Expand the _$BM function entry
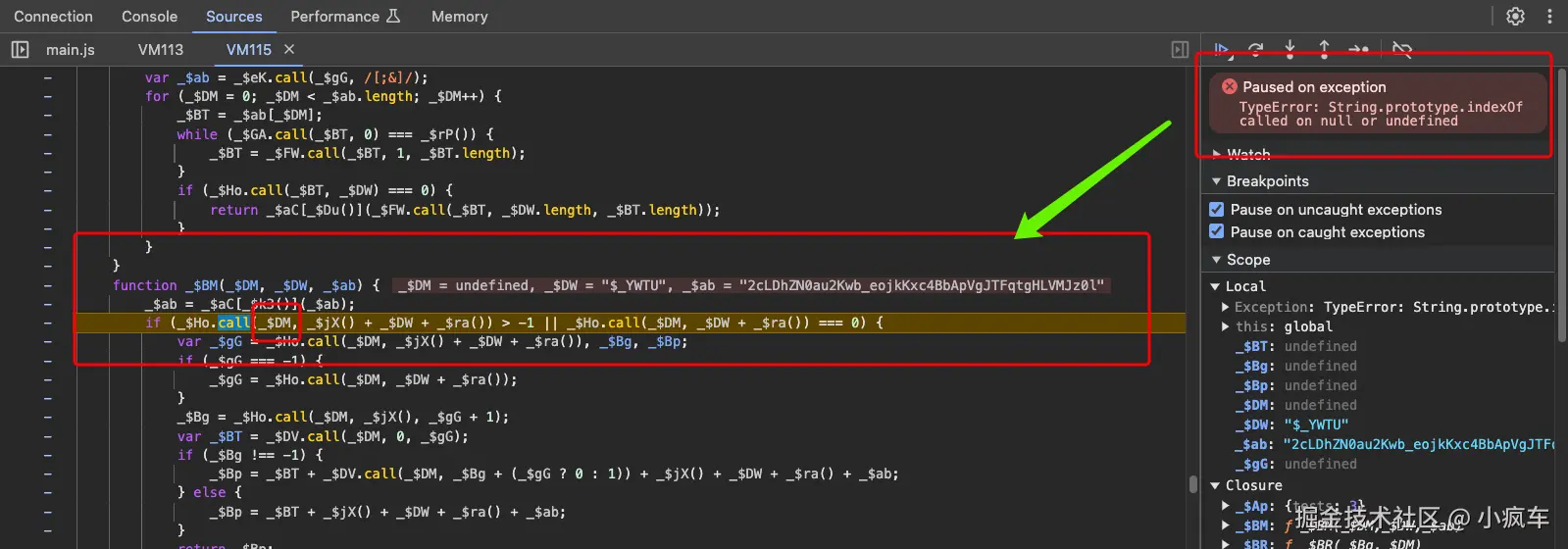This screenshot has width=1568, height=549. coord(1226,525)
